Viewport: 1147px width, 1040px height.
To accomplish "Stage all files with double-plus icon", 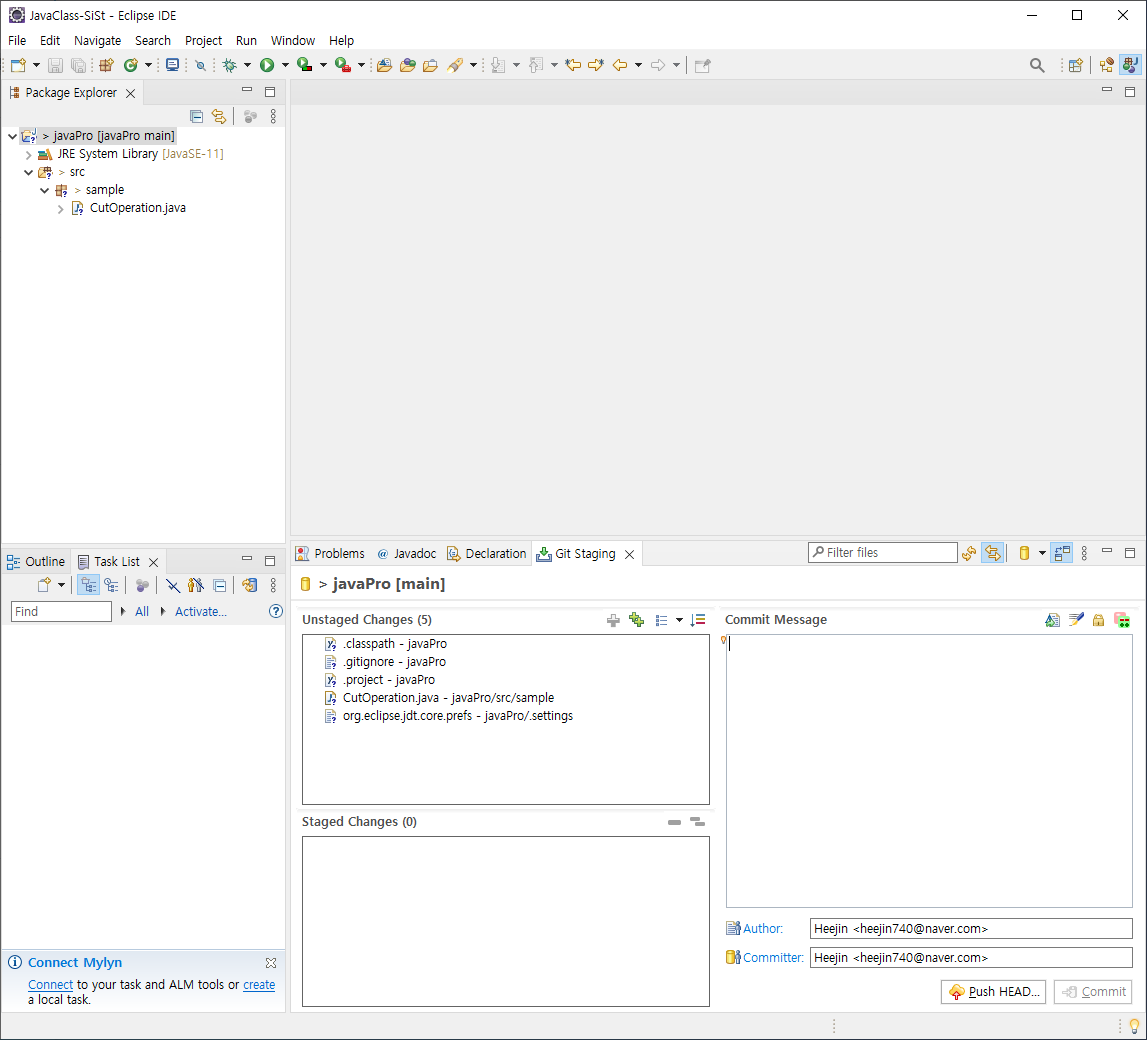I will 636,620.
